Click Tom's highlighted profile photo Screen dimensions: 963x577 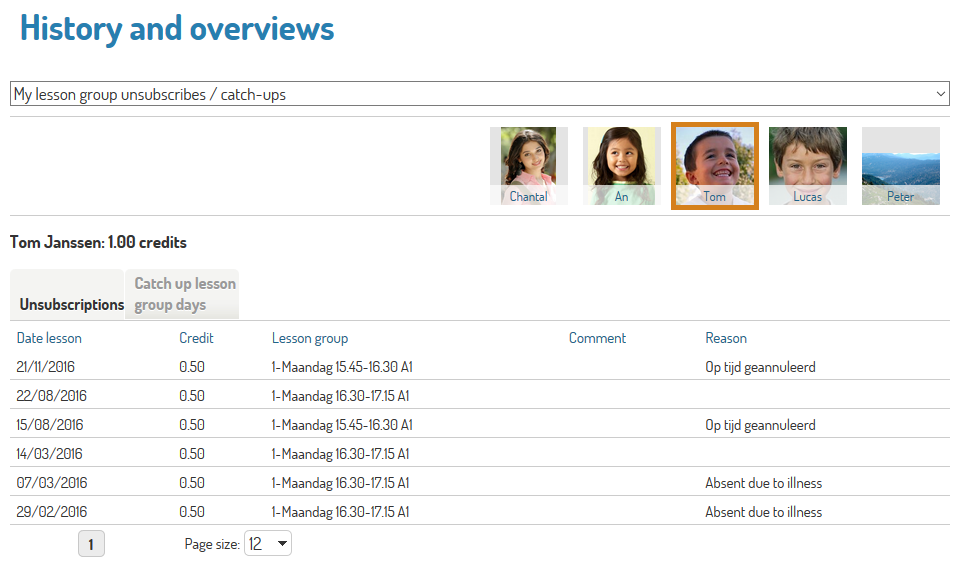click(714, 165)
